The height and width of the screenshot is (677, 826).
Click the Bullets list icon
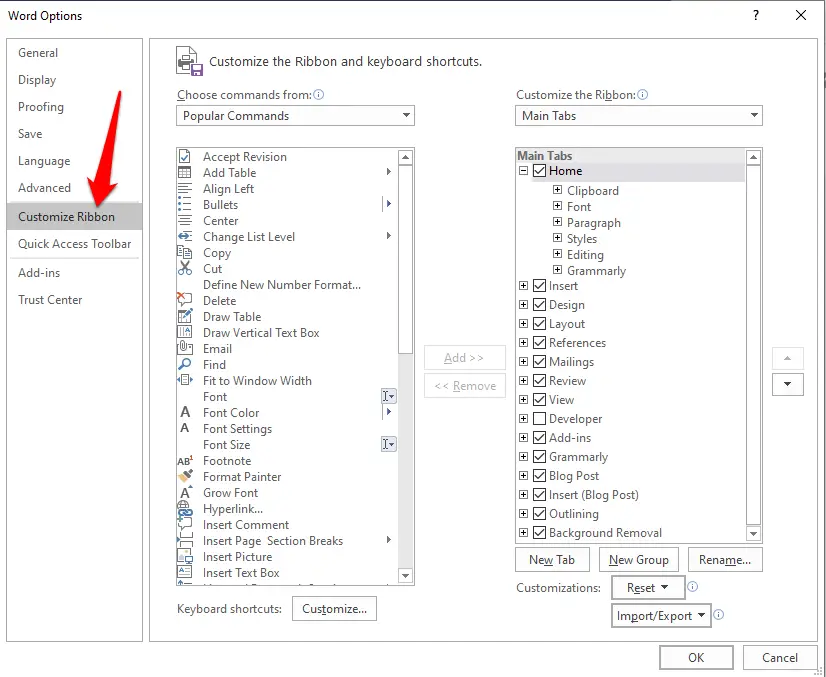point(184,204)
